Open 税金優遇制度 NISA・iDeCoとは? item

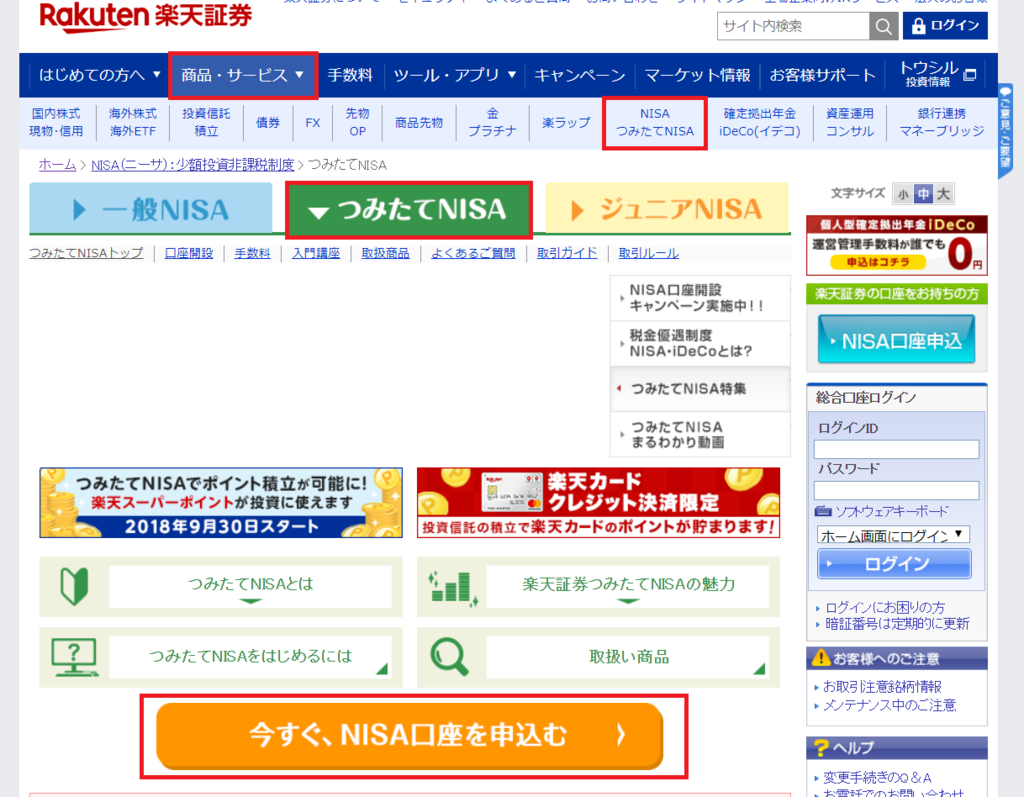[700, 344]
